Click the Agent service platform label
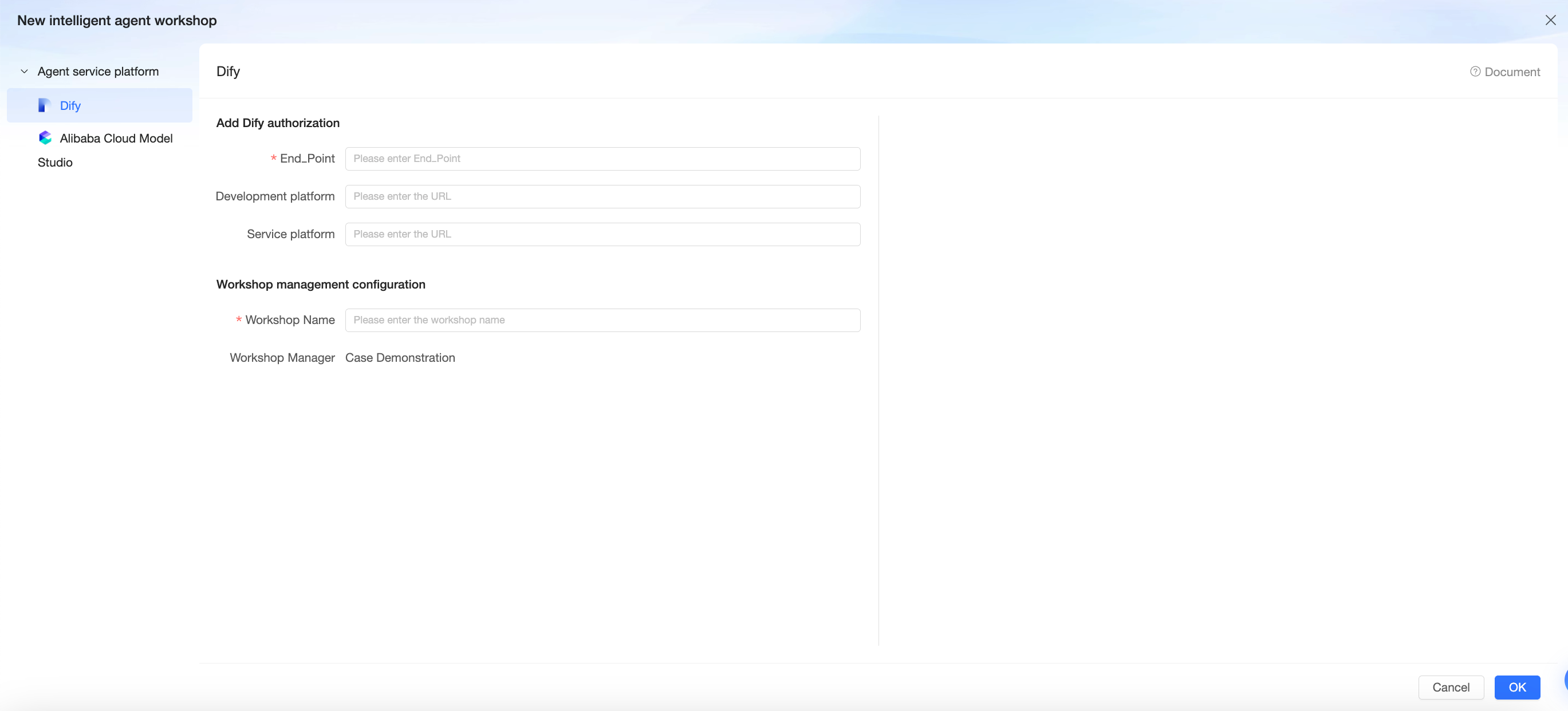The height and width of the screenshot is (711, 1568). [98, 71]
